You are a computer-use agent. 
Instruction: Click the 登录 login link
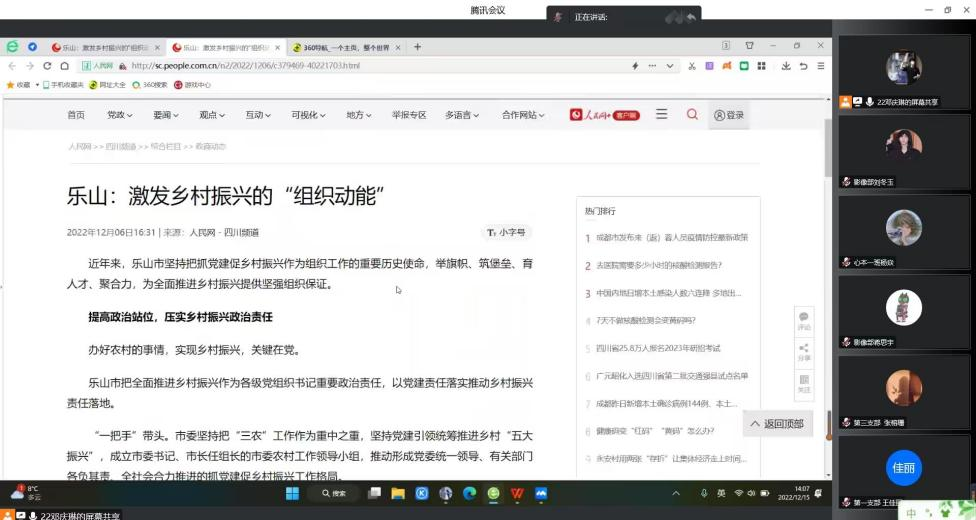[x=729, y=115]
